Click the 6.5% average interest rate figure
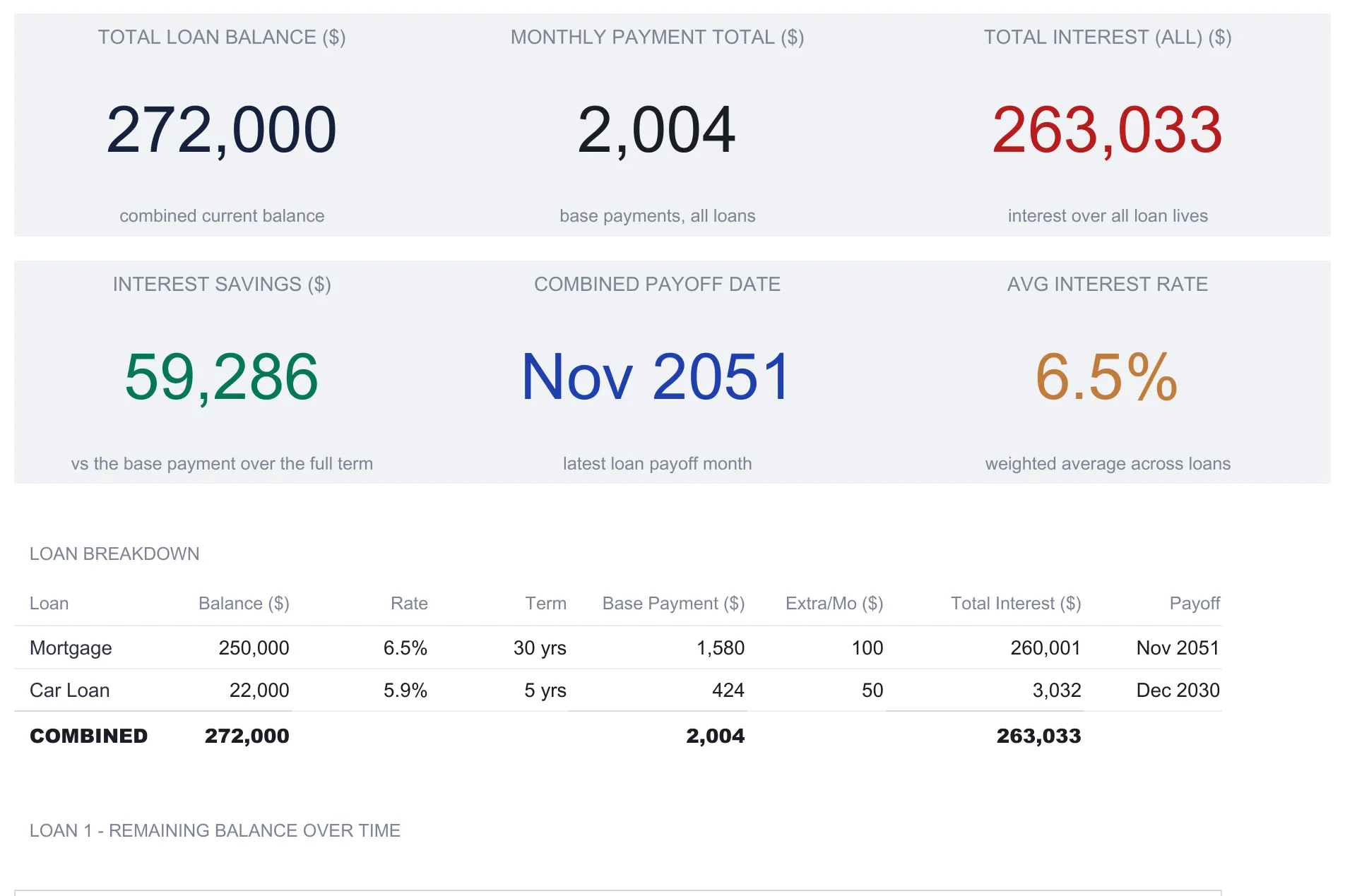 pos(1107,377)
